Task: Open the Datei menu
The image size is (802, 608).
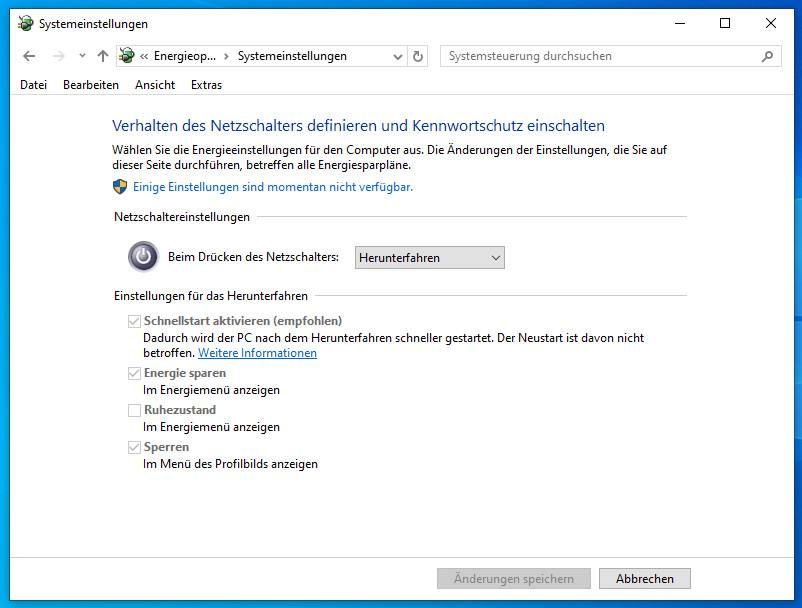Action: pos(33,85)
